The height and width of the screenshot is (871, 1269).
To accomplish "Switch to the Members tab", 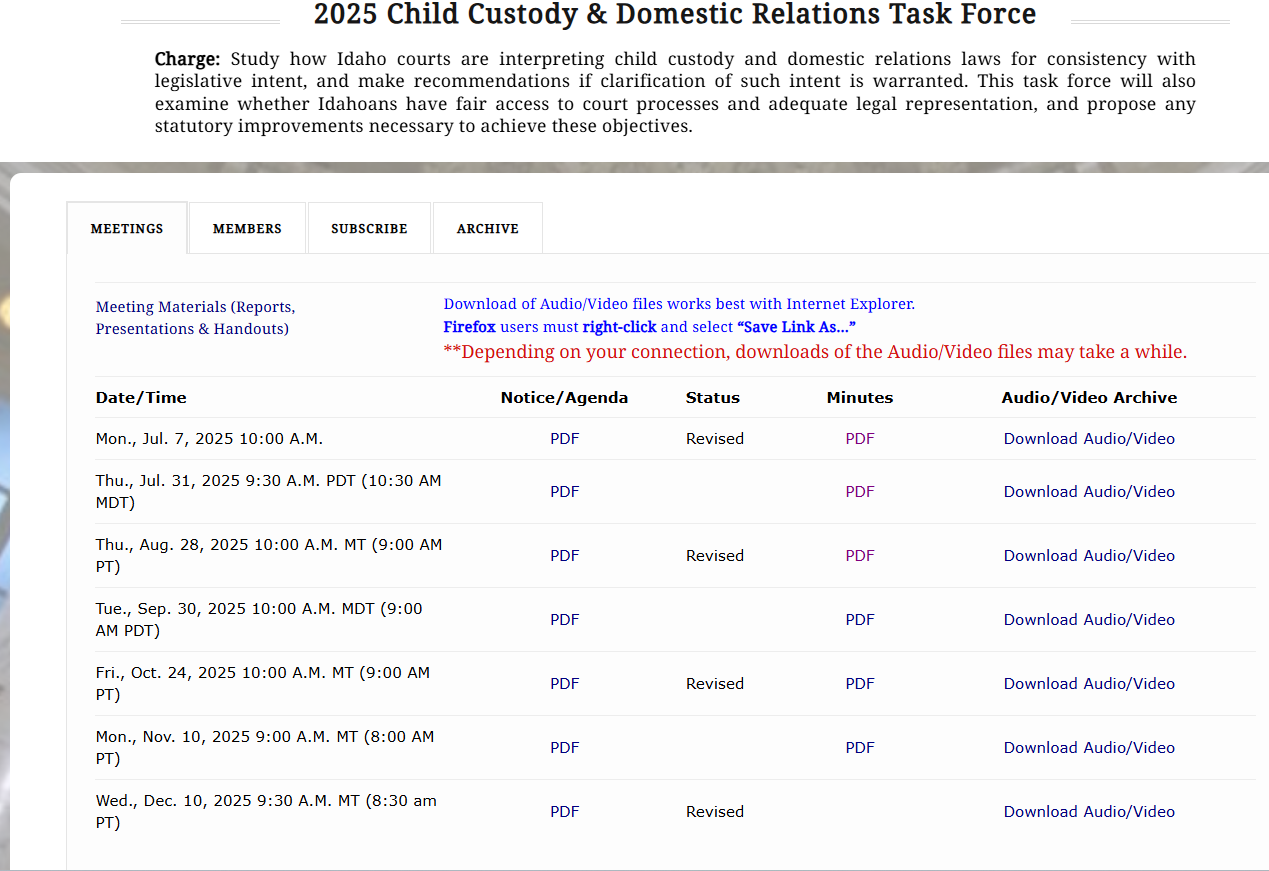I will [x=247, y=228].
